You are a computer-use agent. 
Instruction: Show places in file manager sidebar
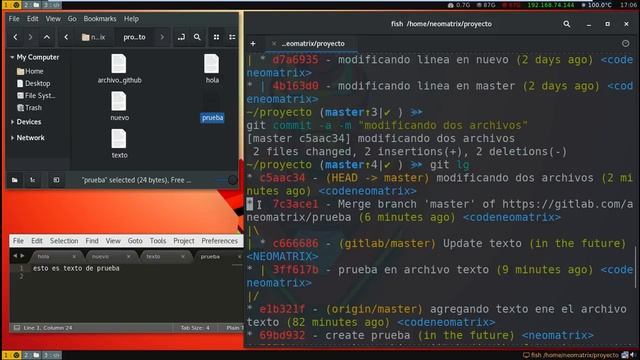point(15,180)
